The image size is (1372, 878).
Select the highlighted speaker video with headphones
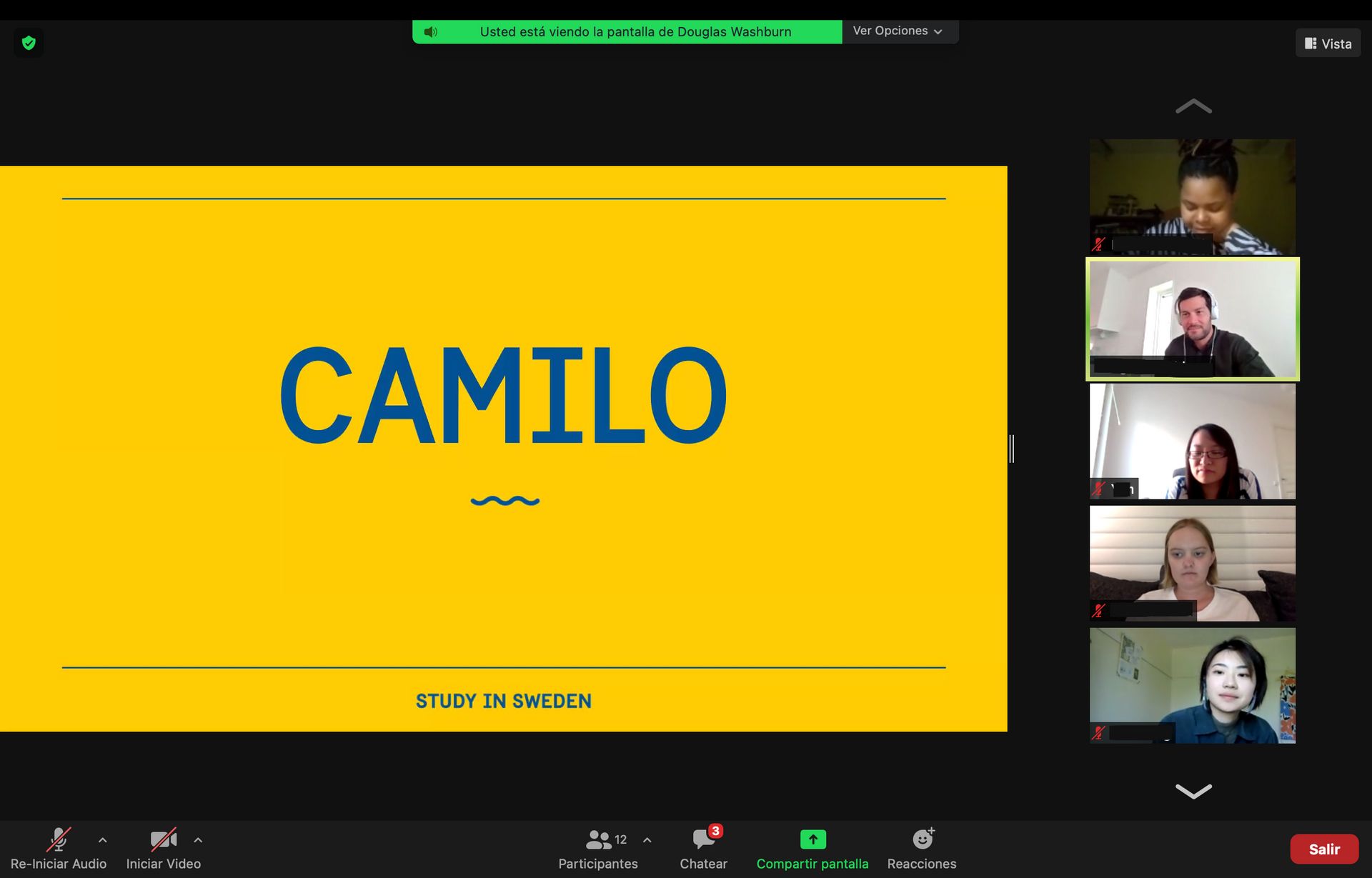point(1192,319)
